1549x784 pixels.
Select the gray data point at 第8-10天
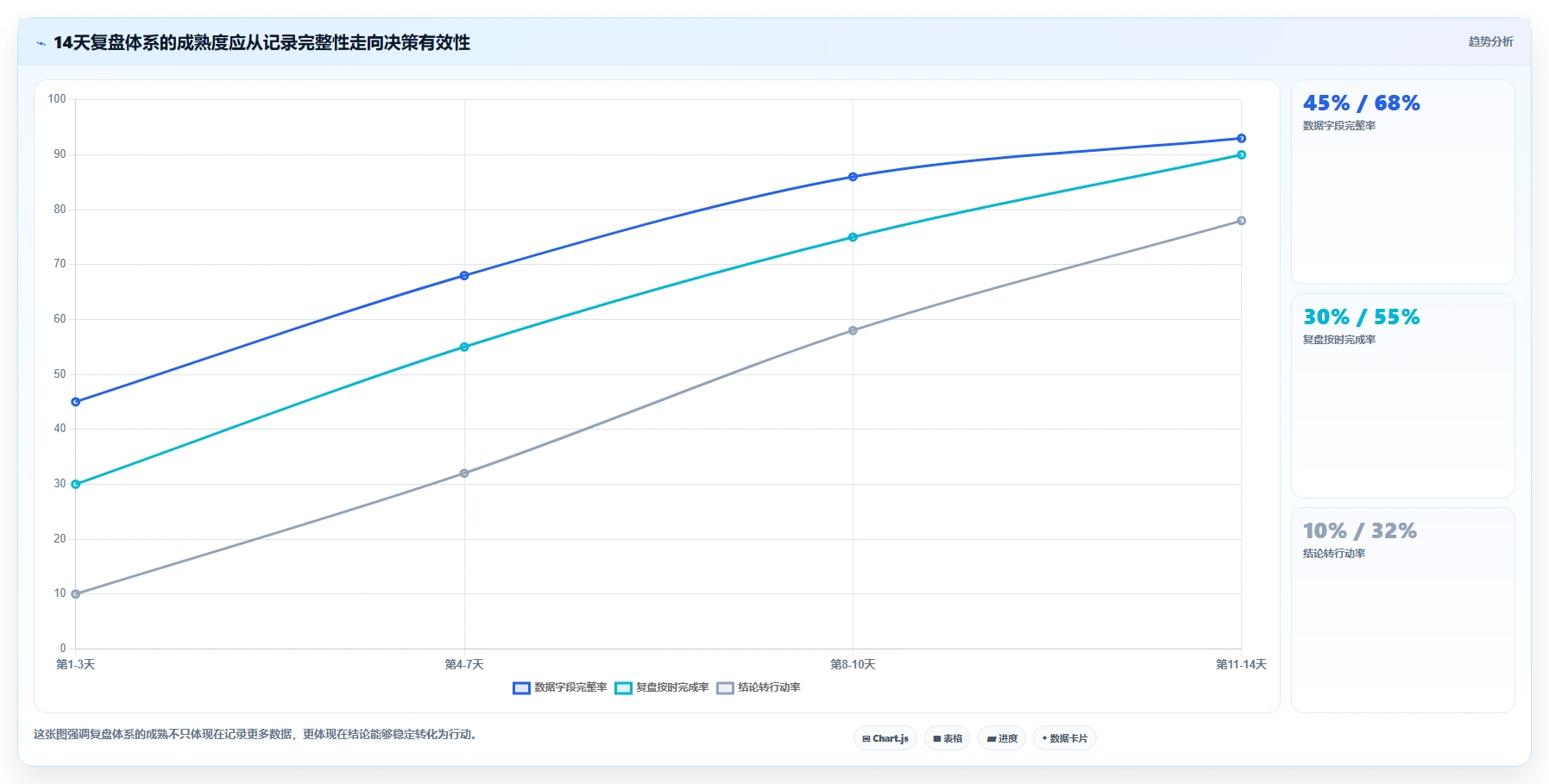coord(853,330)
